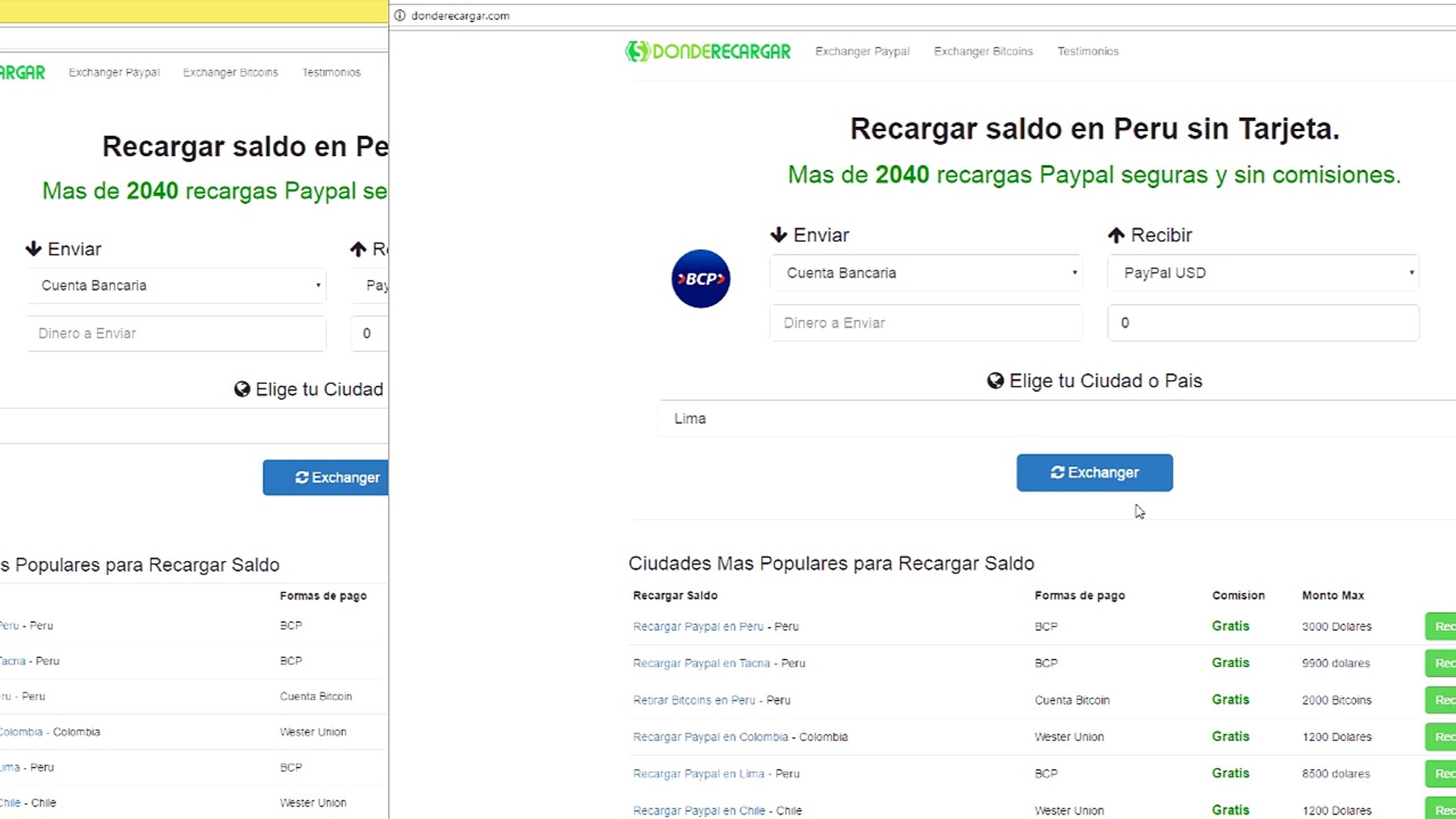Image resolution: width=1456 pixels, height=819 pixels.
Task: Click the receive amount field showing 0
Action: [x=1263, y=323]
